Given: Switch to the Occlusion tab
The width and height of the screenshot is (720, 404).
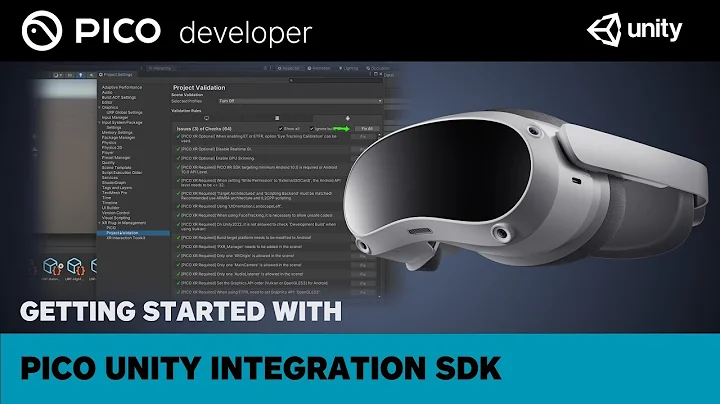Looking at the screenshot, I should pyautogui.click(x=378, y=68).
